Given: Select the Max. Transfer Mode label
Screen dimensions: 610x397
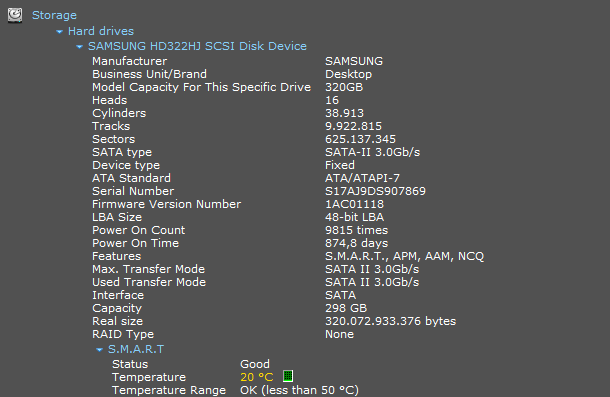Looking at the screenshot, I should [x=149, y=269].
